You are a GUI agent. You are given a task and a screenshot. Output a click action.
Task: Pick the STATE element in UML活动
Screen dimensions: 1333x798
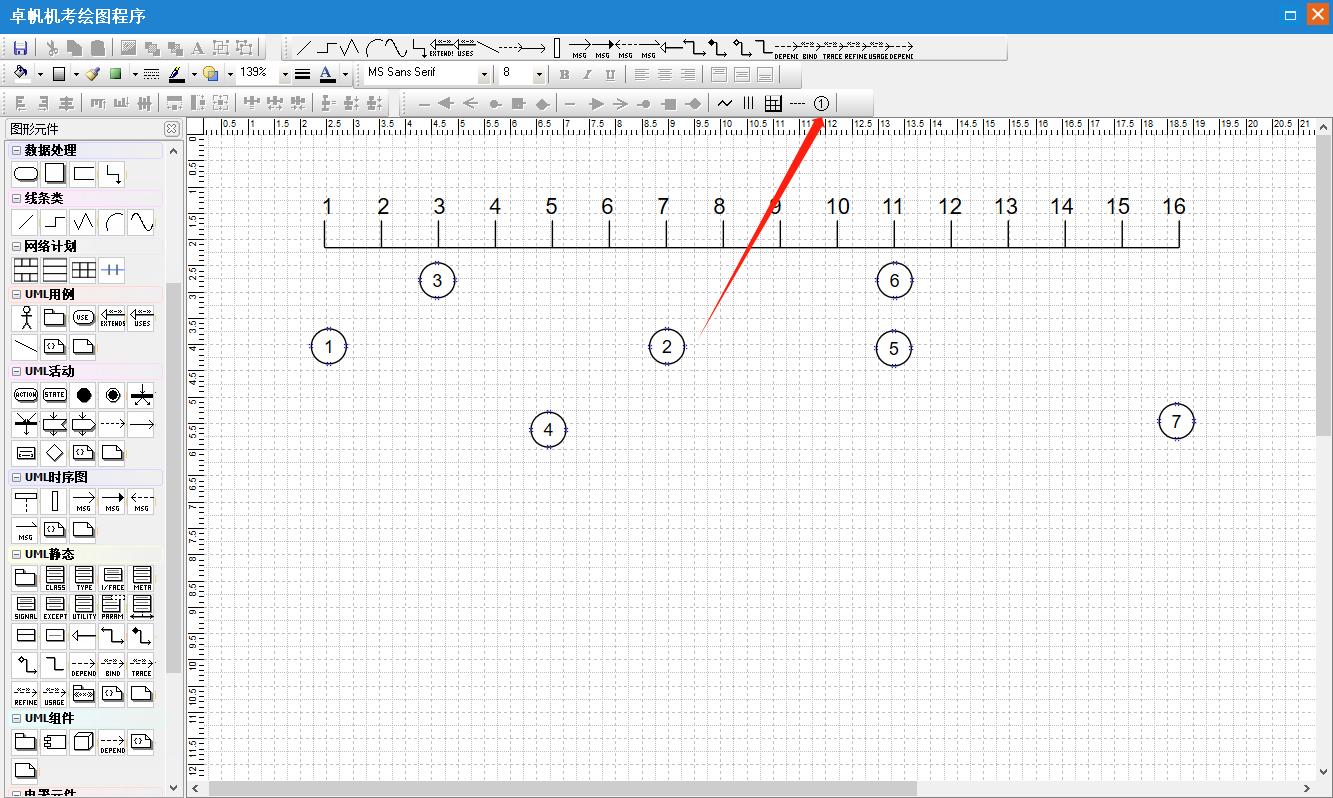[x=55, y=395]
